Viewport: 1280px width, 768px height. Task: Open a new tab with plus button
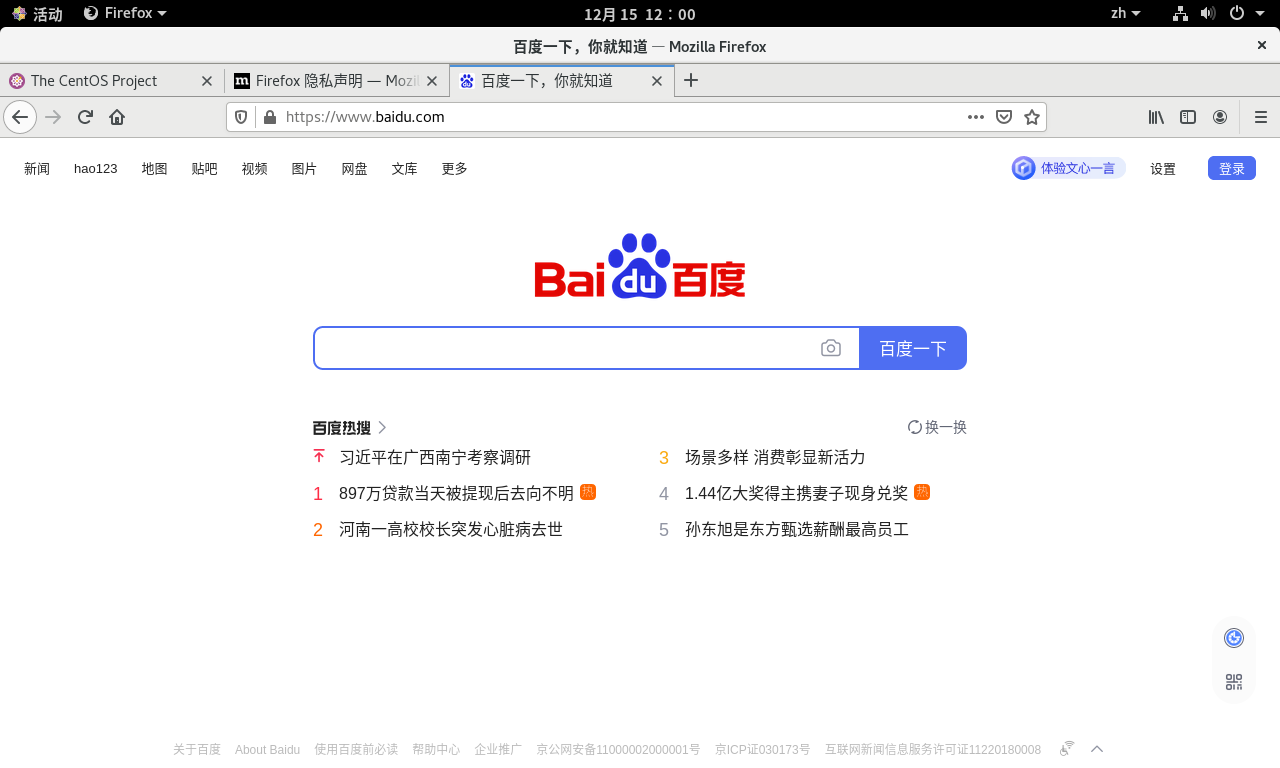(x=691, y=81)
